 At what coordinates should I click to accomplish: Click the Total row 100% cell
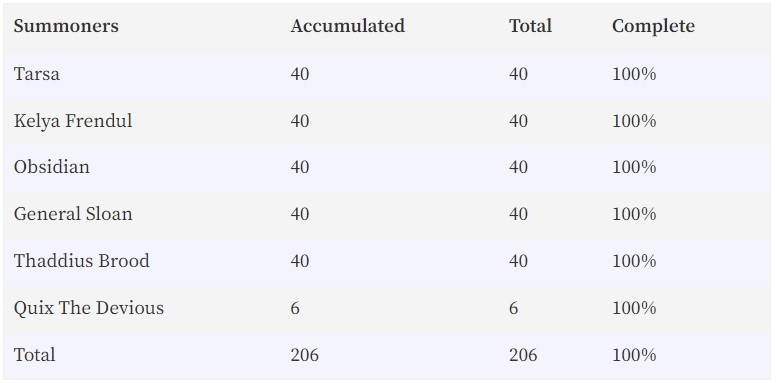634,355
